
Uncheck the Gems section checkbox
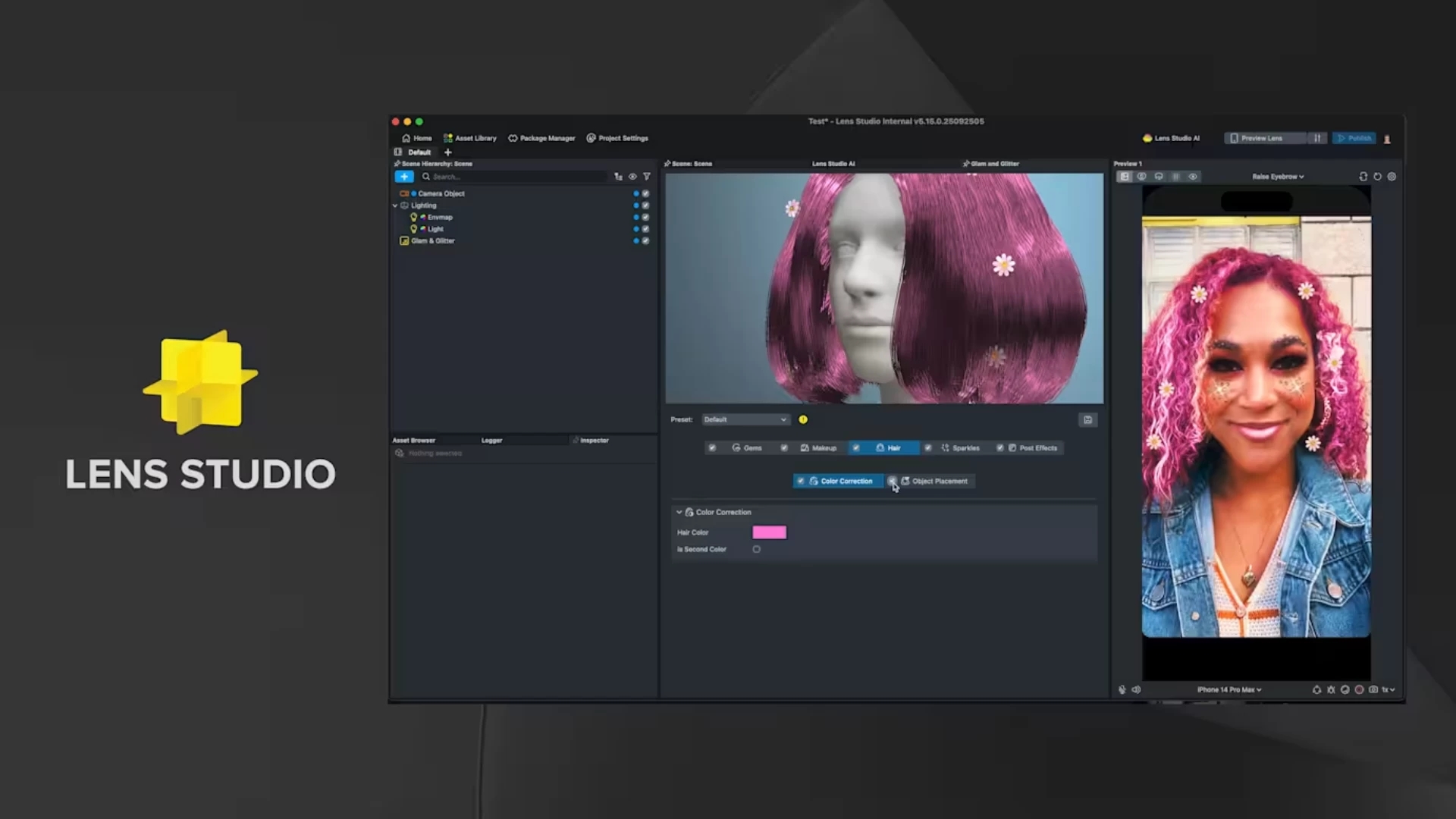[711, 448]
